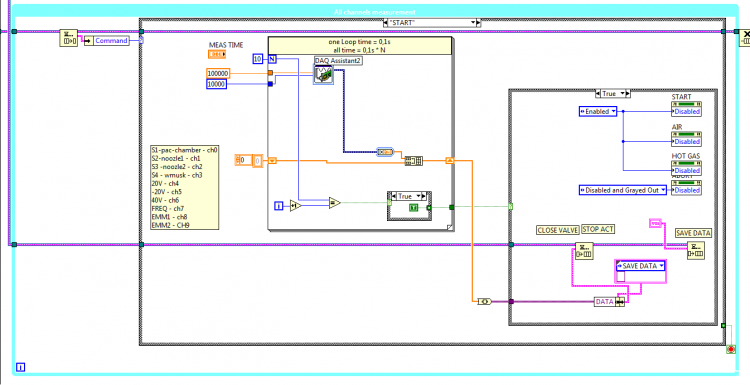Select the Build Array node in loop
This screenshot has height=385, width=750.
pos(413,161)
